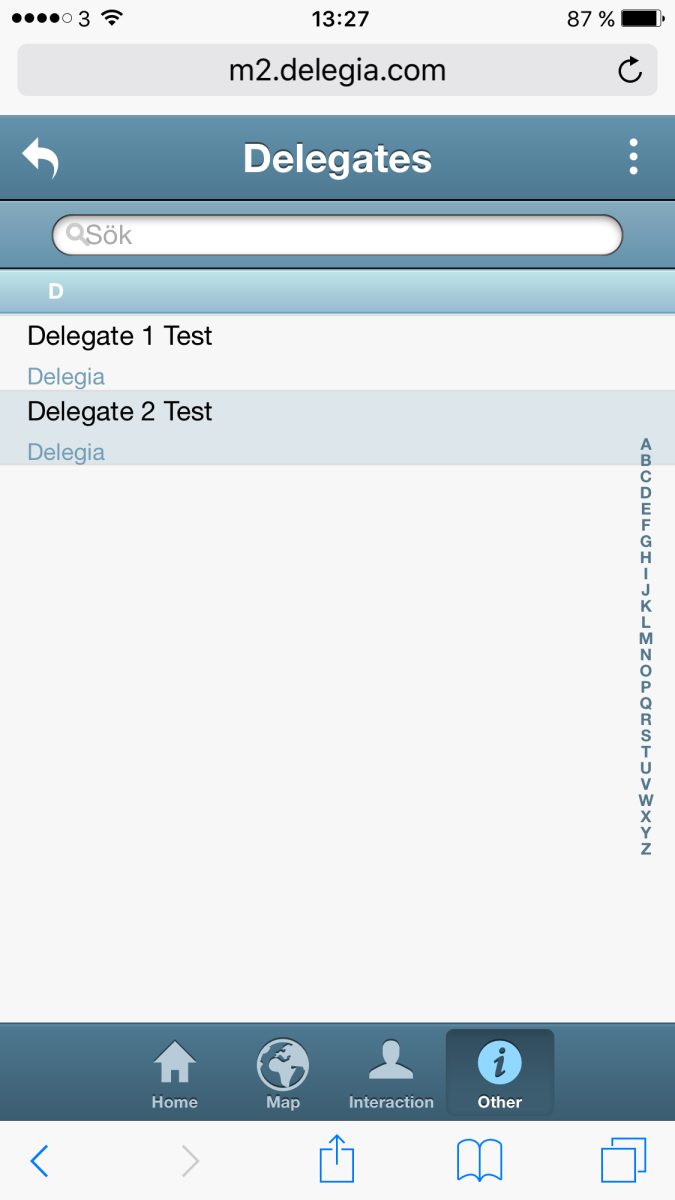Switch to the Home tab

click(175, 1074)
